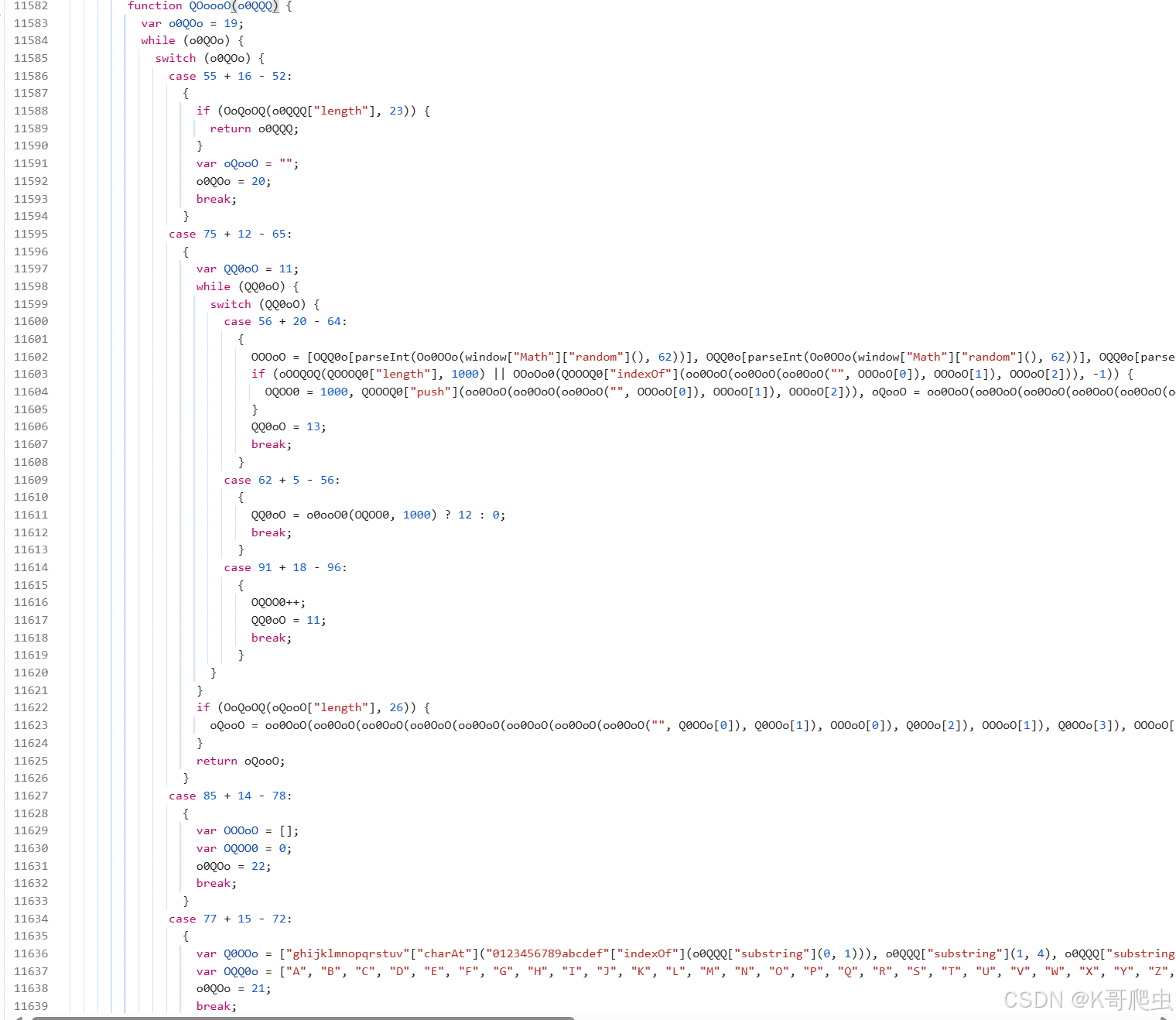Click 'QQ0oO = 13;' assignment
The width and height of the screenshot is (1176, 1020).
coord(289,426)
